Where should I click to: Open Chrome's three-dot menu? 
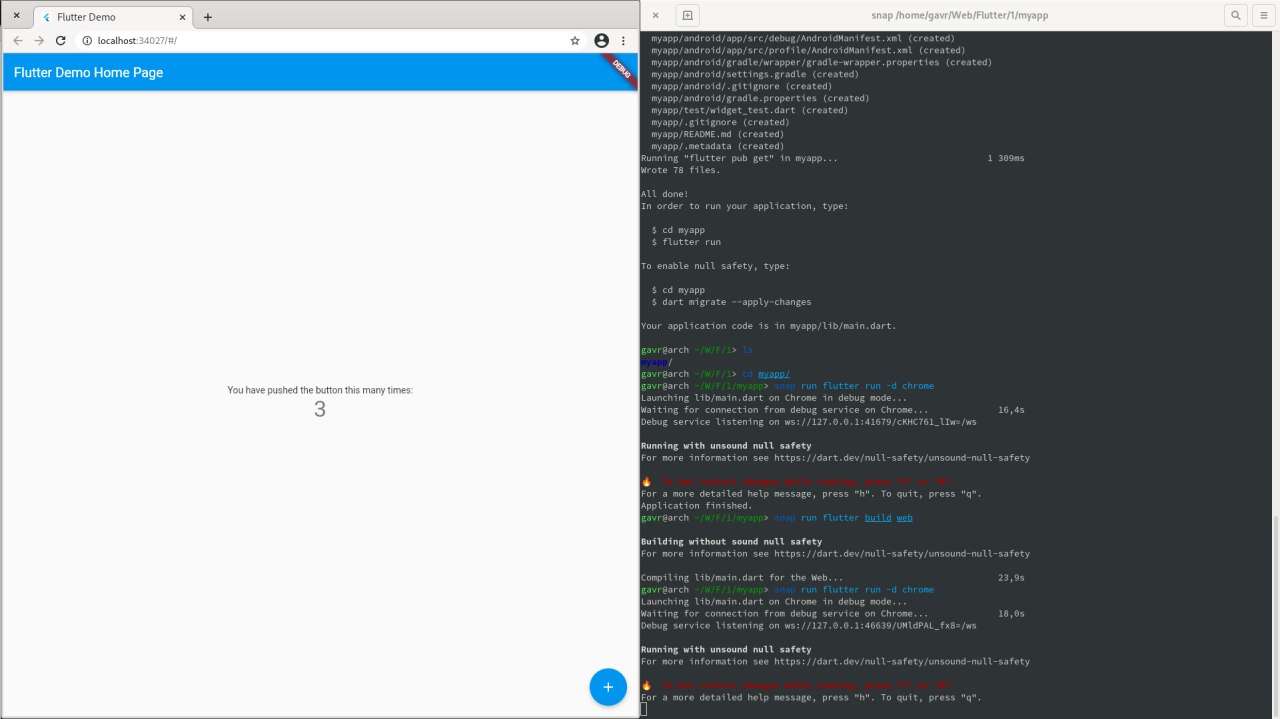(x=624, y=41)
